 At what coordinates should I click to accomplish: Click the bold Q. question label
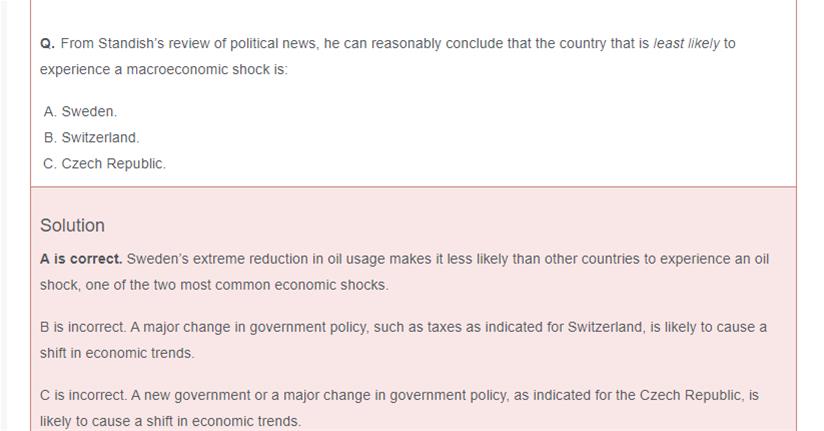[x=47, y=44]
